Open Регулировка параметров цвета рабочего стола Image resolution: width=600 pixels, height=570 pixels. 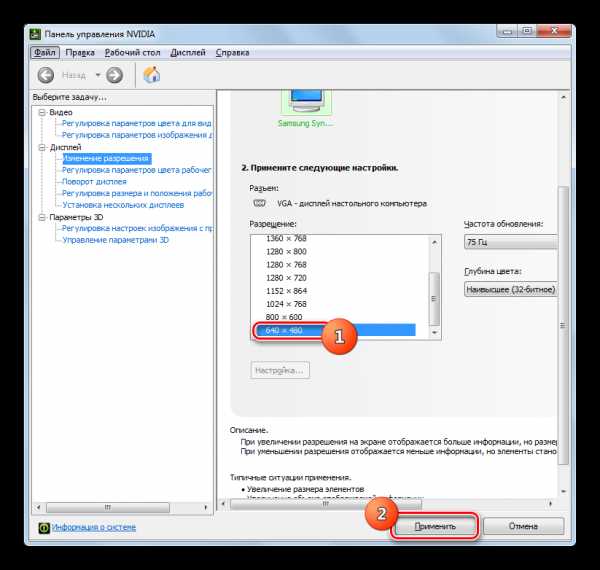(137, 170)
